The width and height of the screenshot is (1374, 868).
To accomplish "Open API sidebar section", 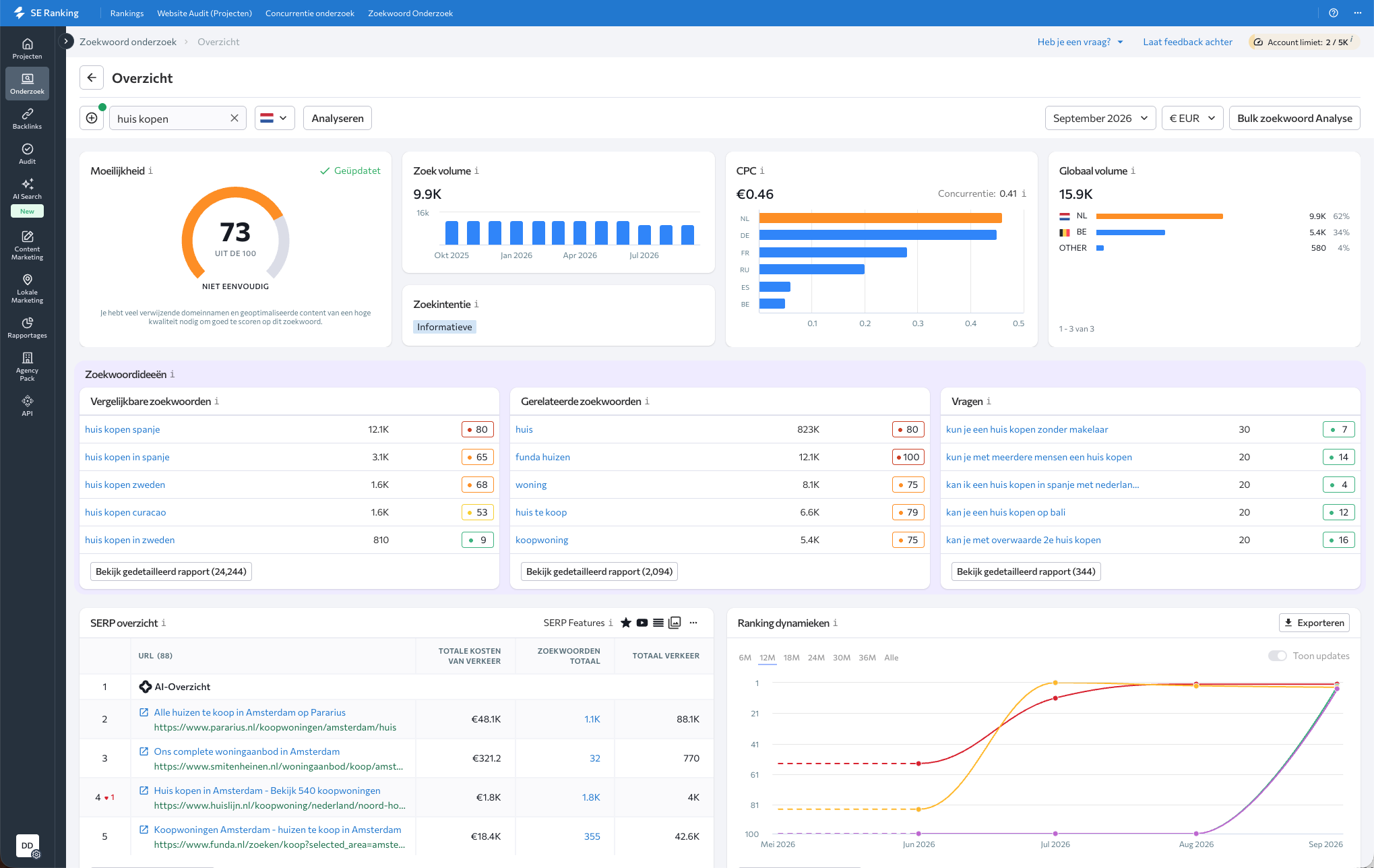I will 27,406.
